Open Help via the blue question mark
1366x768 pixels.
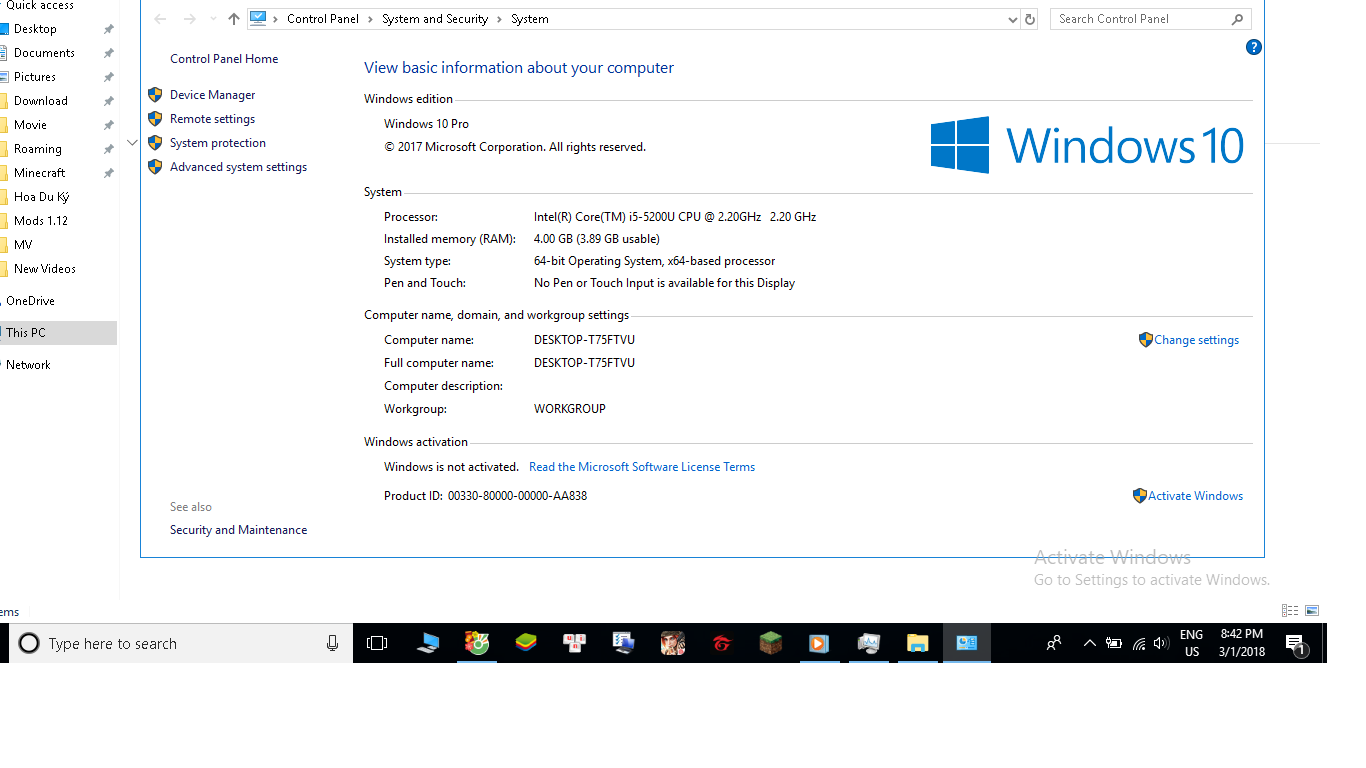tap(1254, 47)
